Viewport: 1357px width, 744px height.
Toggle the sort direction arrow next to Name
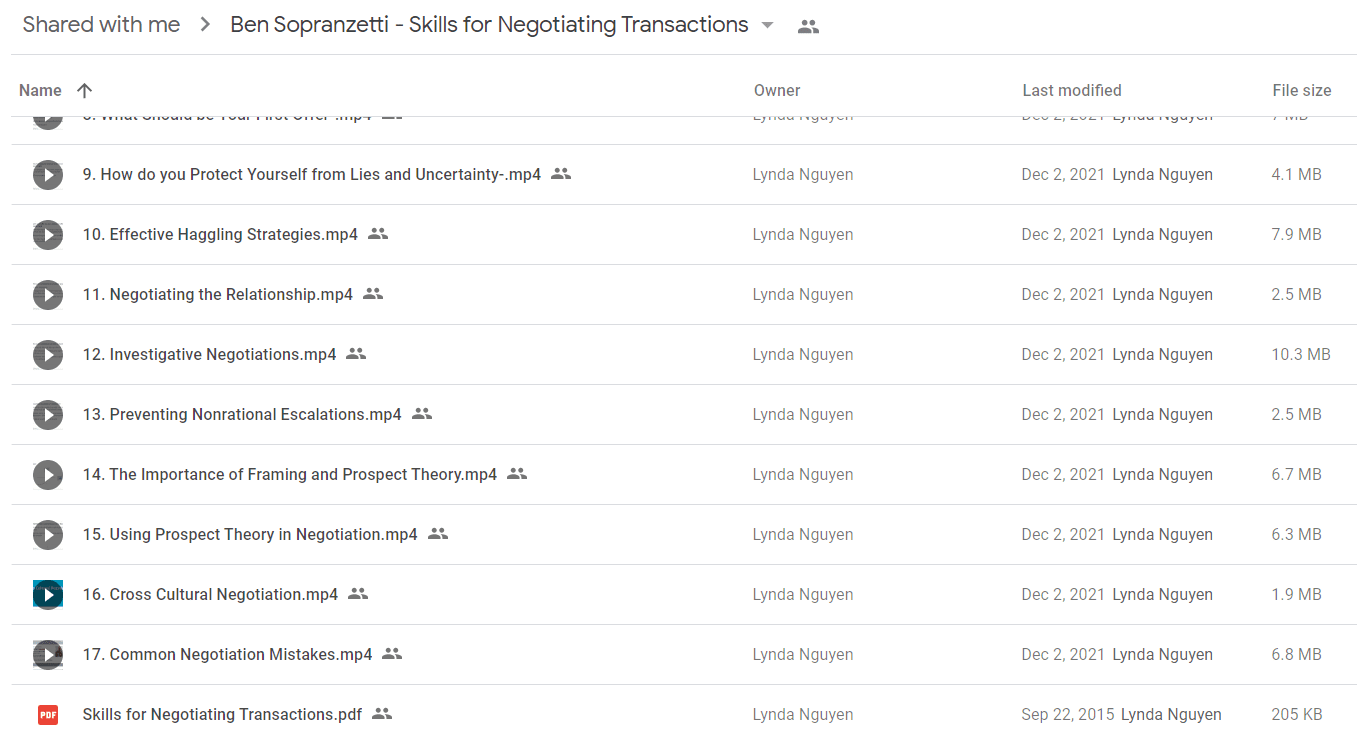(85, 90)
